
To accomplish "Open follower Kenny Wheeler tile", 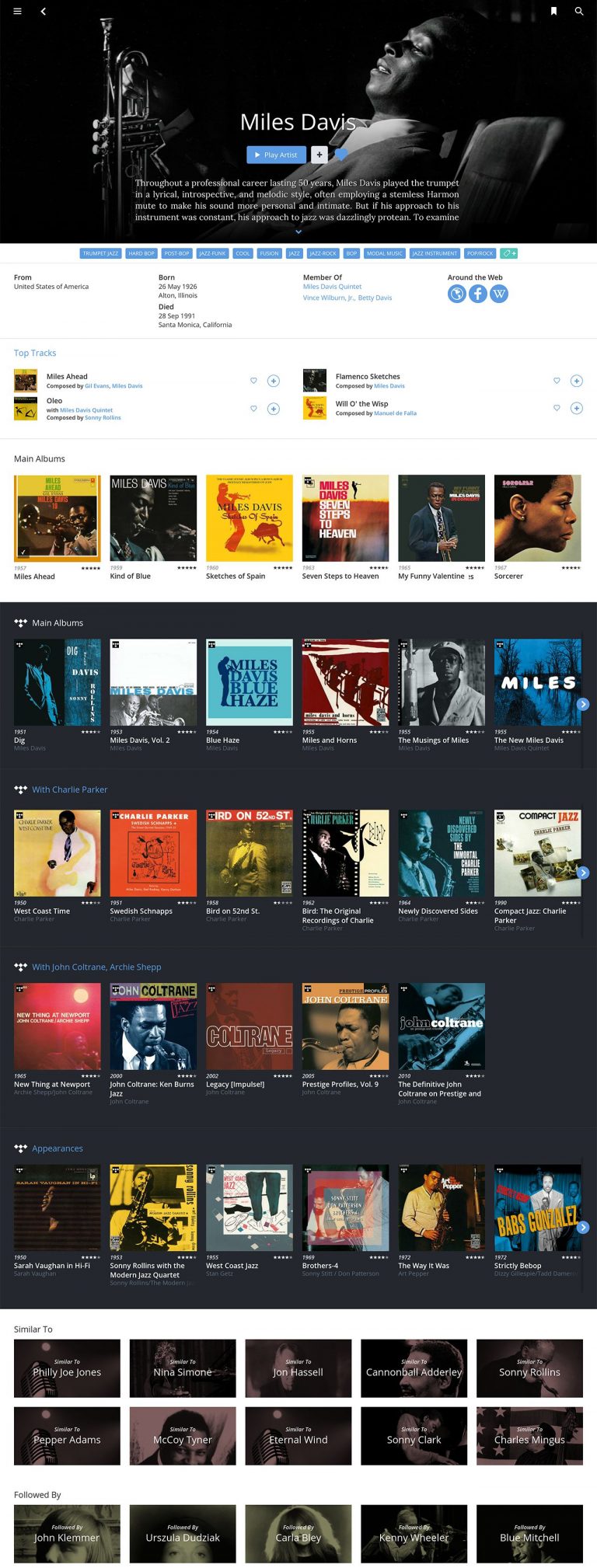I will click(414, 1534).
